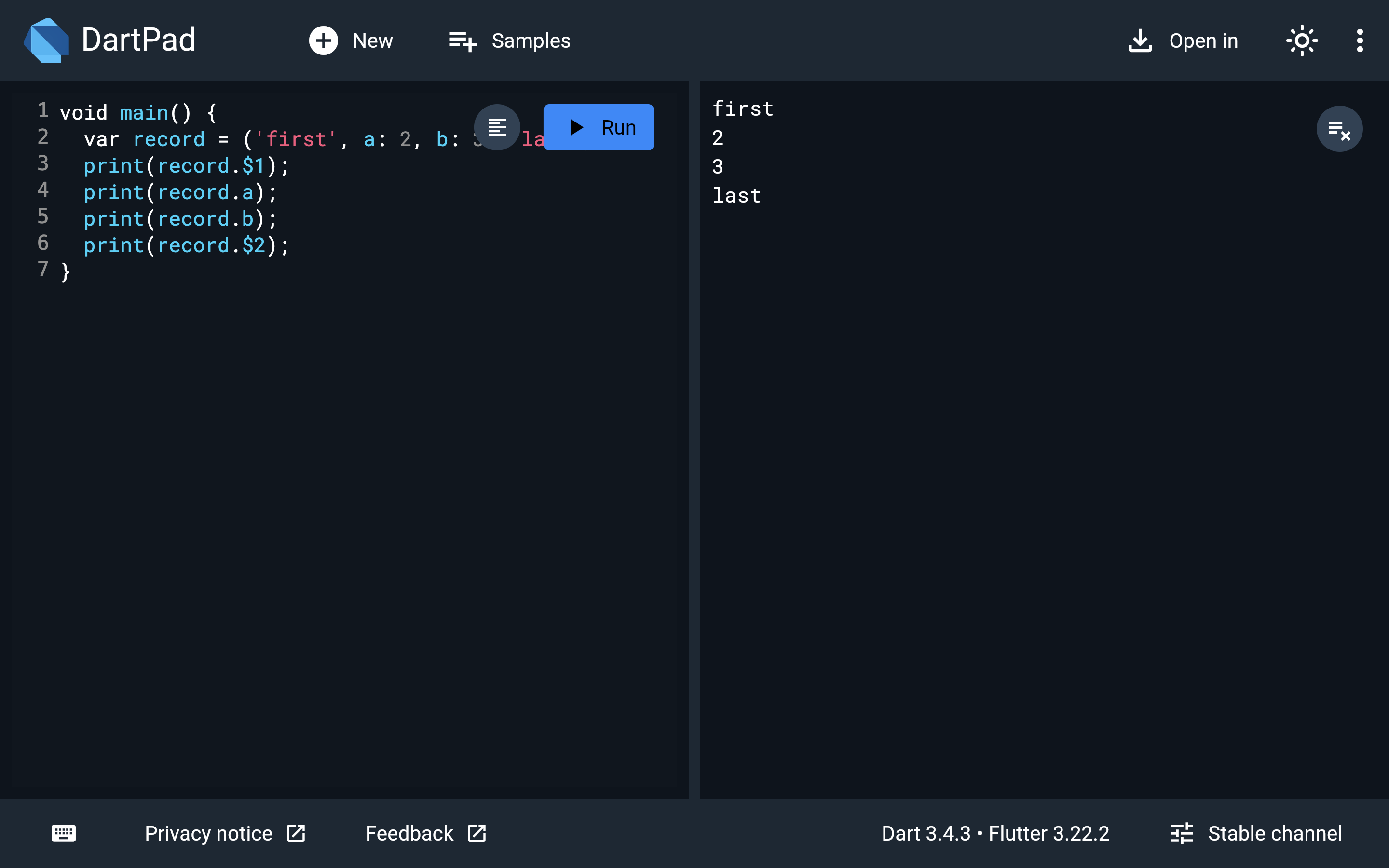Toggle the light/dark theme sun icon
The height and width of the screenshot is (868, 1389).
1302,41
